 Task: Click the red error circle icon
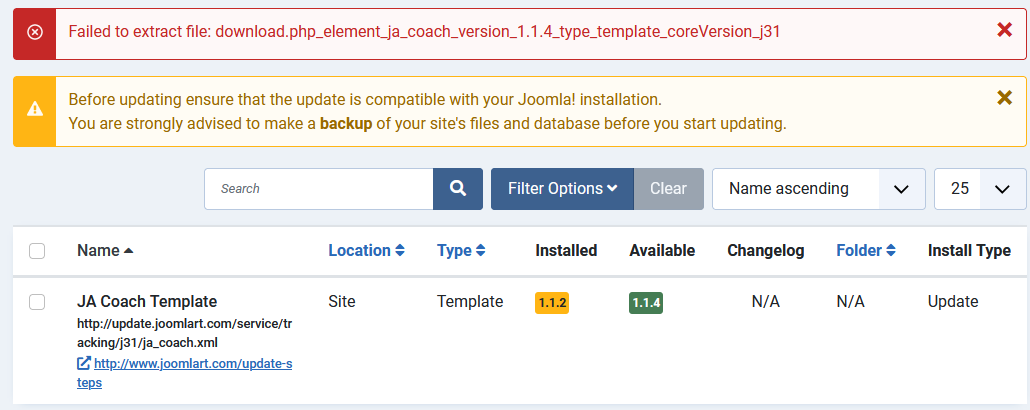[x=35, y=31]
